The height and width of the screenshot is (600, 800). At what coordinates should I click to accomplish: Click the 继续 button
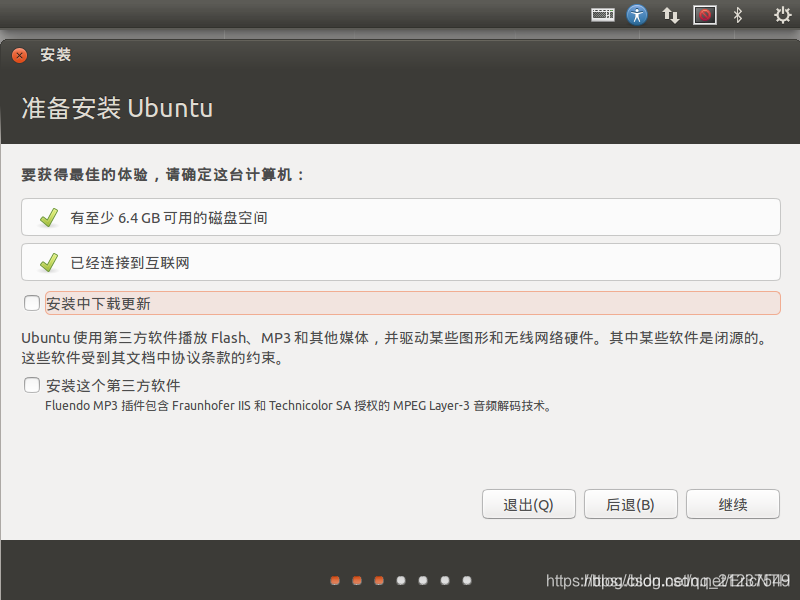click(733, 504)
